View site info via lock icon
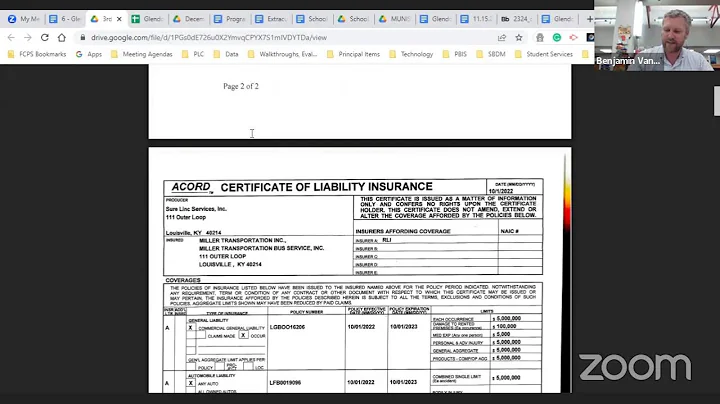Image resolution: width=720 pixels, height=404 pixels. [x=83, y=38]
